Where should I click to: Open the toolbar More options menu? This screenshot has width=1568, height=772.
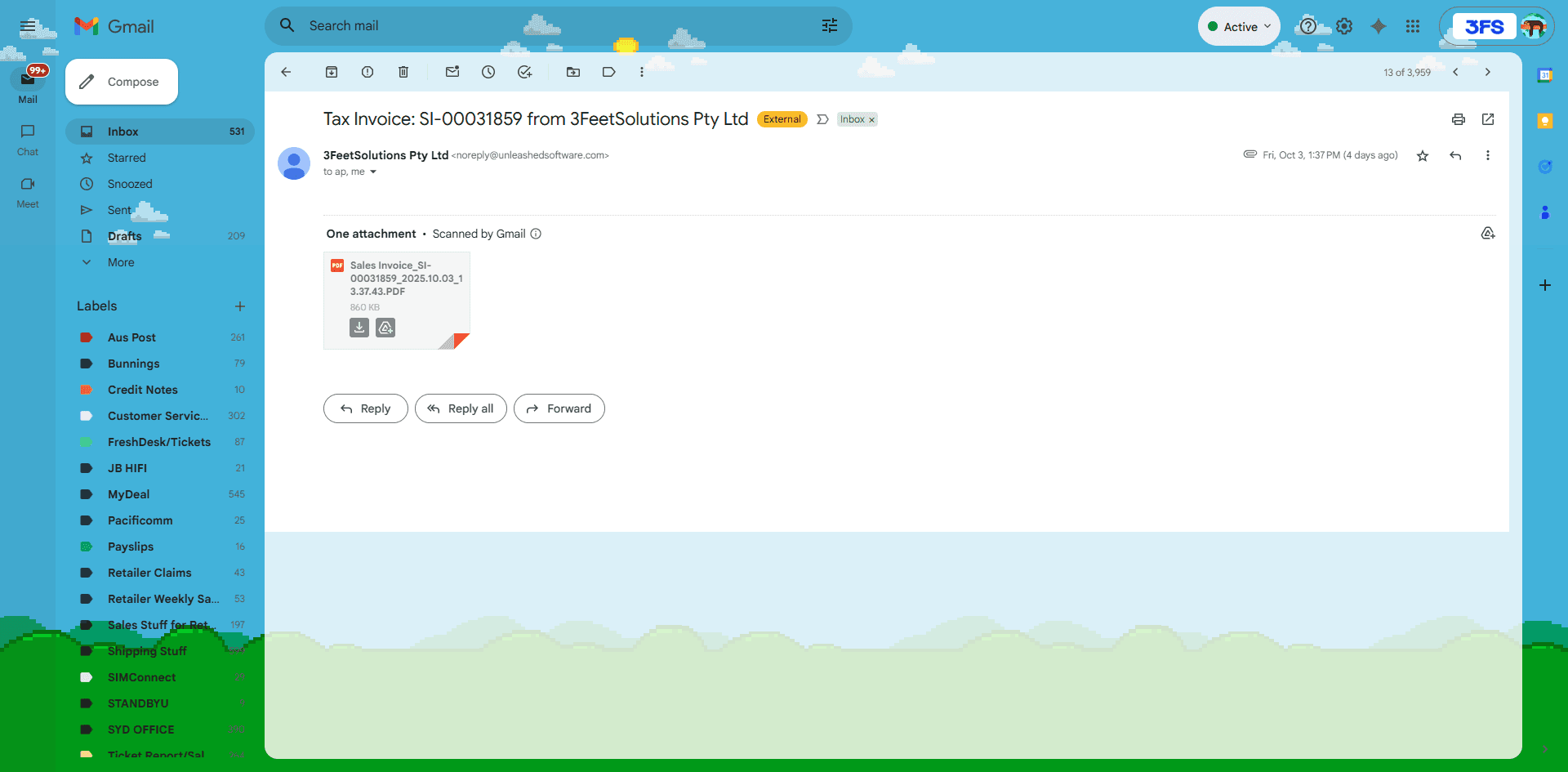[x=642, y=72]
